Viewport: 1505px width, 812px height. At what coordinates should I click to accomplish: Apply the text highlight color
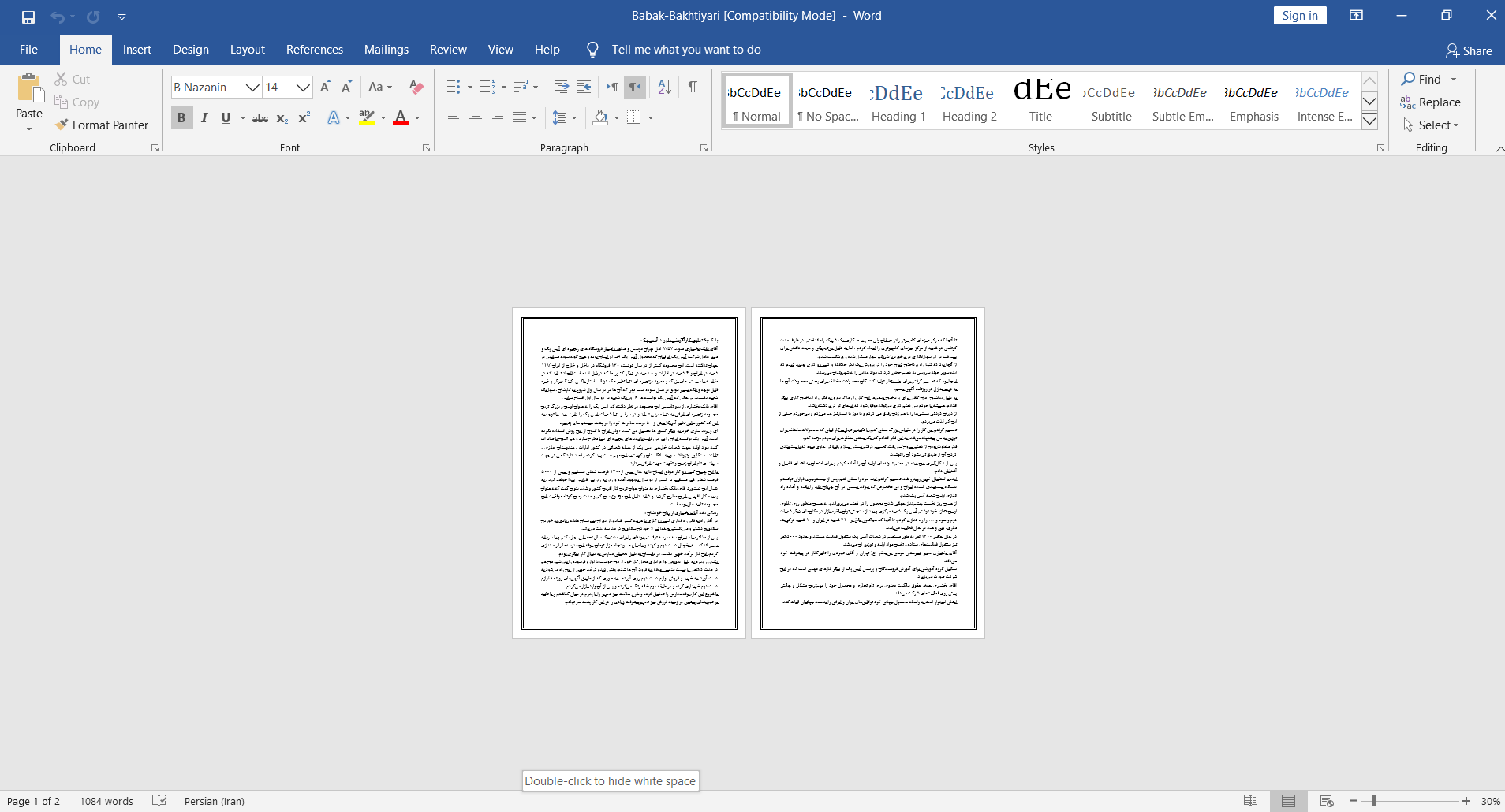(x=367, y=117)
